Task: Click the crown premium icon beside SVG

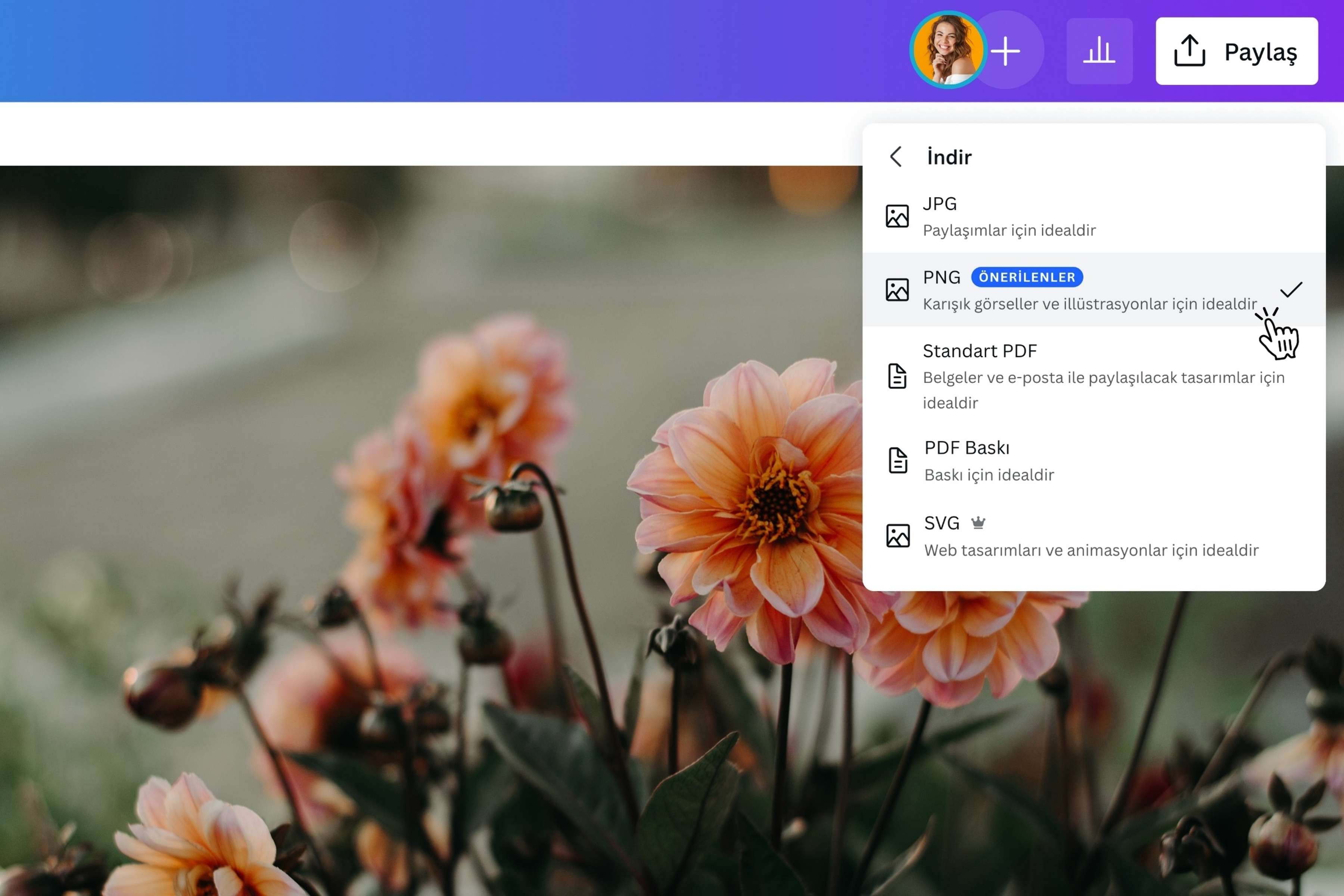Action: (x=978, y=522)
